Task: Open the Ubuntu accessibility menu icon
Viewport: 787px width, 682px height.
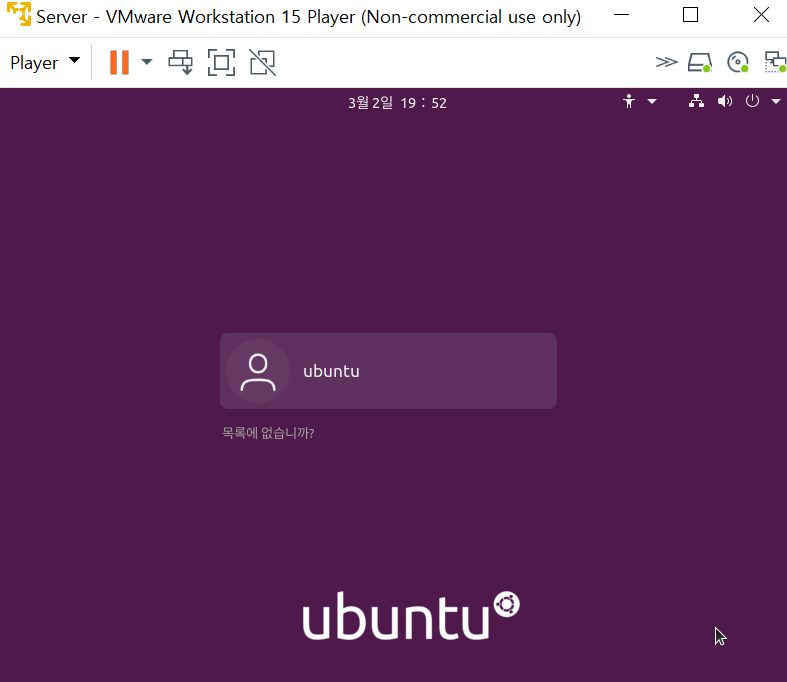Action: pos(629,101)
